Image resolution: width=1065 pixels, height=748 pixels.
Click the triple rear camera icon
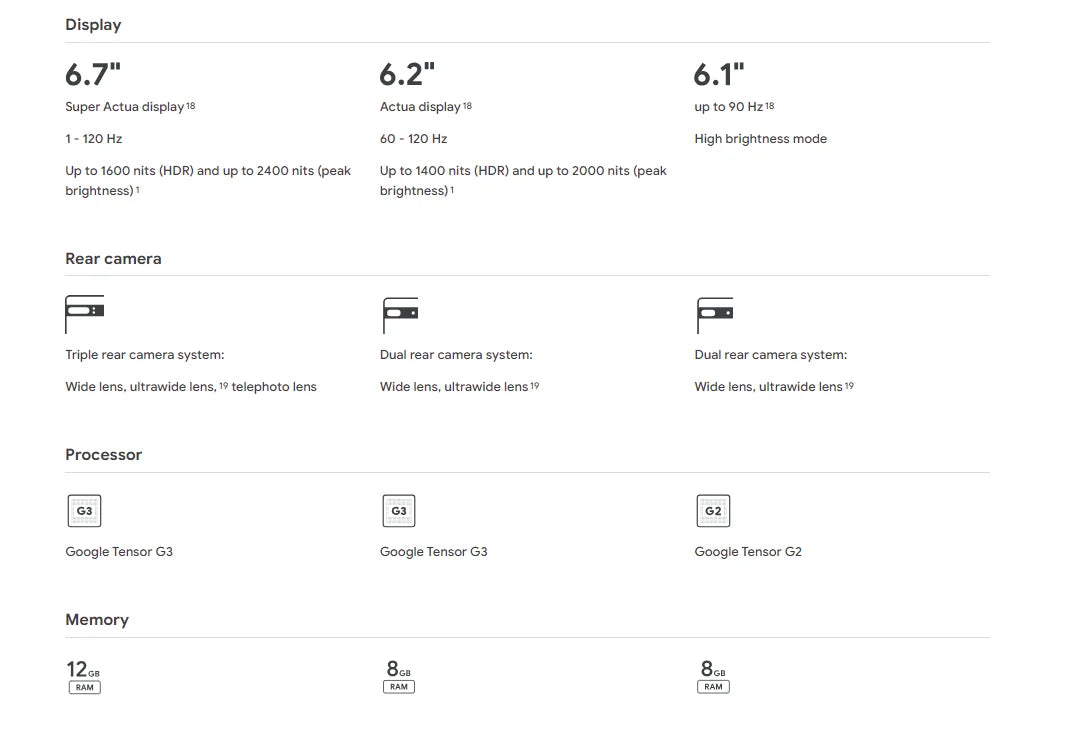[x=84, y=314]
